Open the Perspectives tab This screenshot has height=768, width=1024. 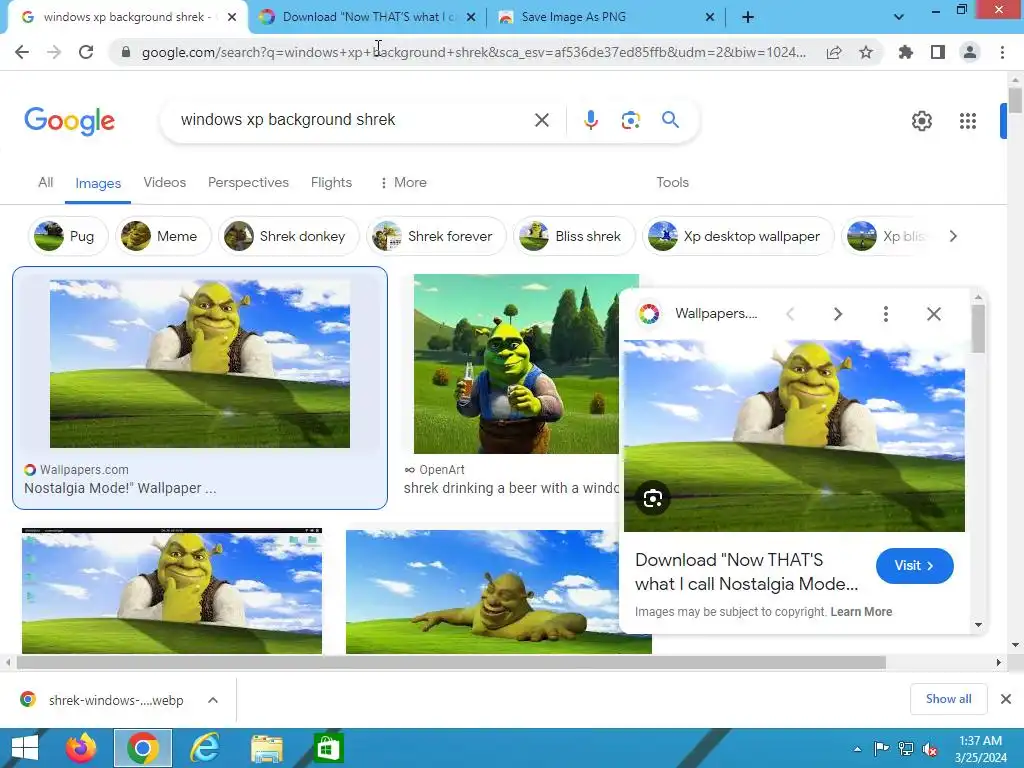click(248, 182)
